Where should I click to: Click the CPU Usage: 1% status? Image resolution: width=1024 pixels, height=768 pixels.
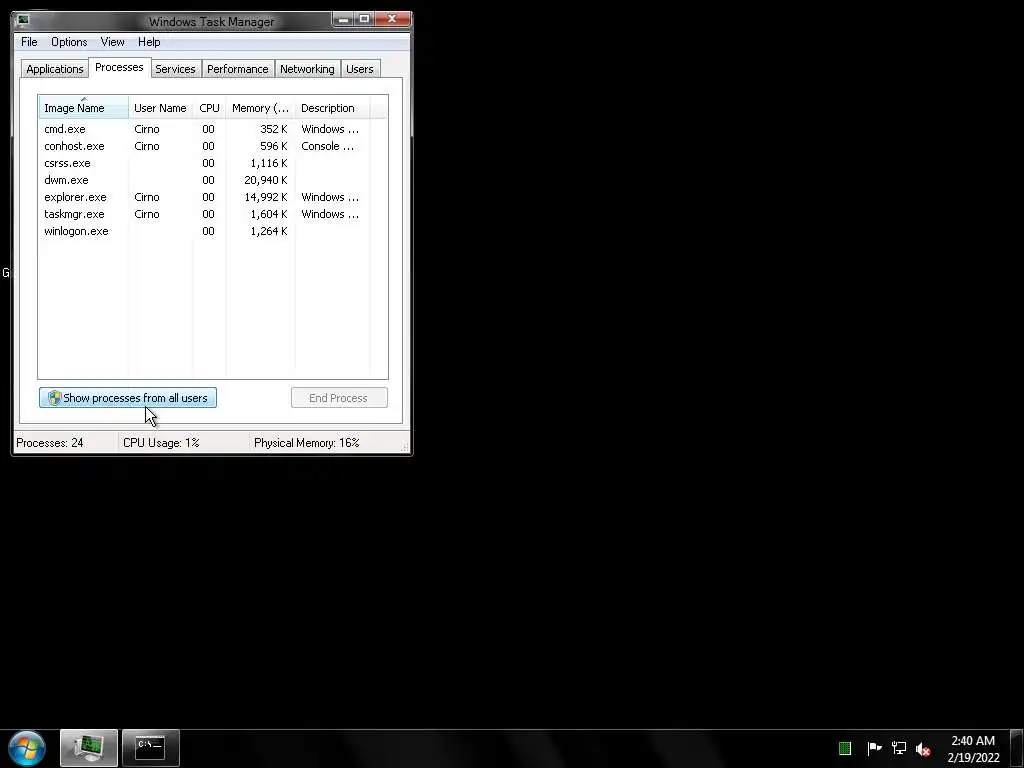tap(161, 443)
